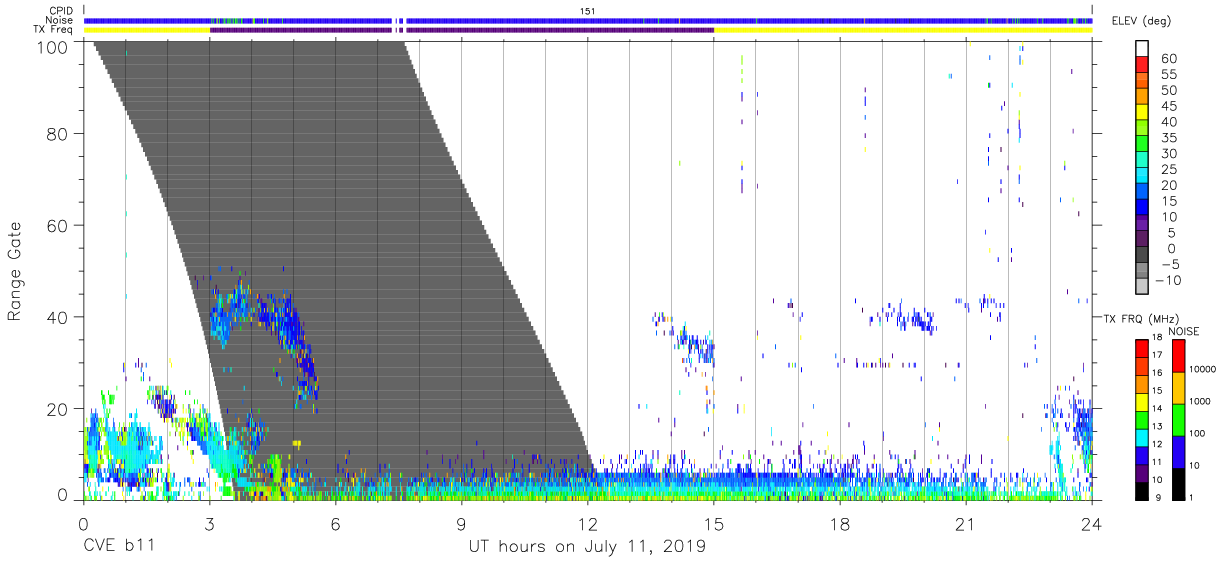Click the '21' tick on the UT hours axis

(x=965, y=524)
